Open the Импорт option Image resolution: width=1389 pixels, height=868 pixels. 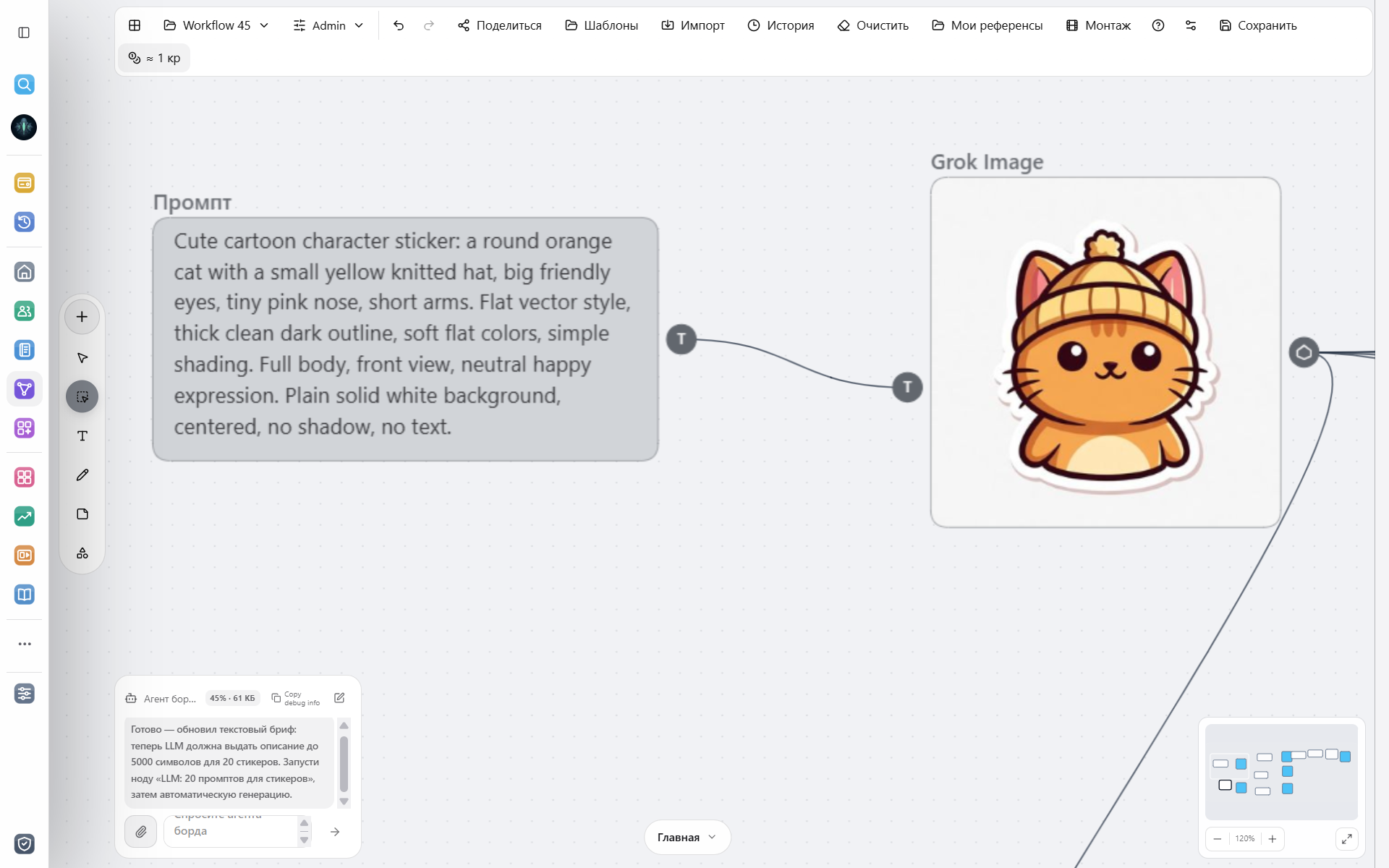click(693, 25)
